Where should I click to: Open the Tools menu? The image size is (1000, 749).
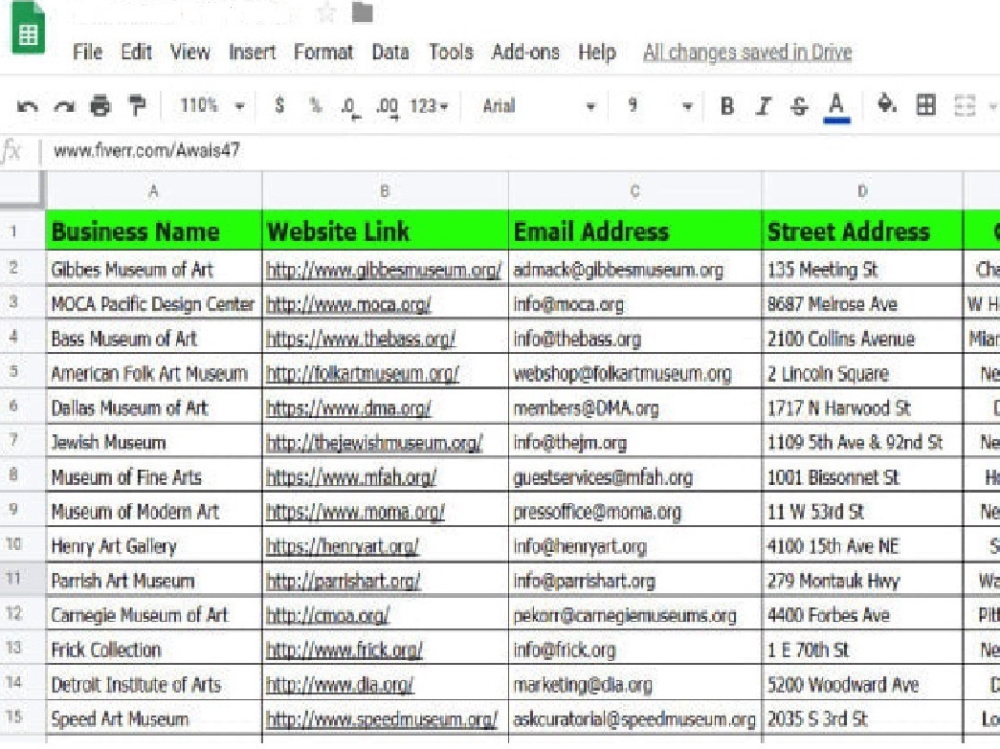(451, 52)
